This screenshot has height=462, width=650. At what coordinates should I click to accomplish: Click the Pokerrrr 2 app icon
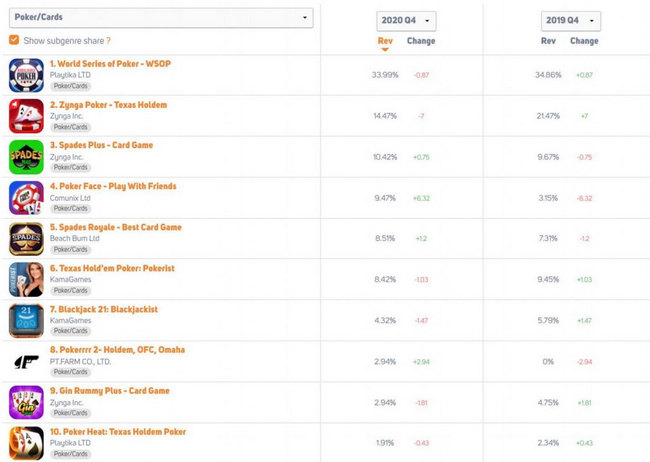[26, 362]
